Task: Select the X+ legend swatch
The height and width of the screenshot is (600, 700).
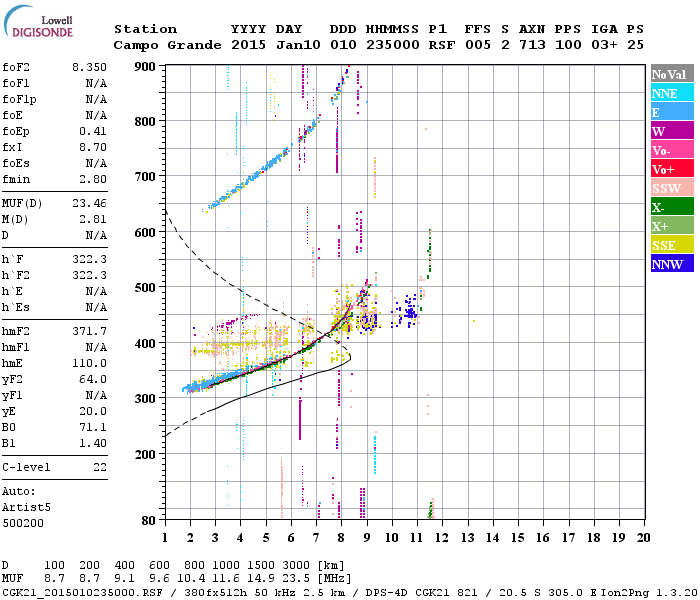Action: (x=672, y=225)
